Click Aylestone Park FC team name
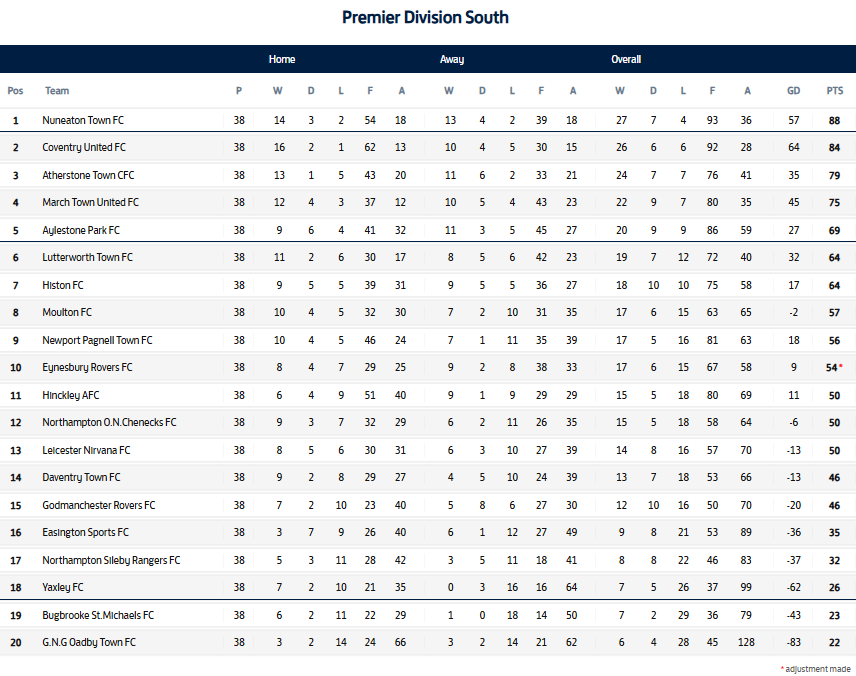Image resolution: width=856 pixels, height=676 pixels. tap(81, 230)
